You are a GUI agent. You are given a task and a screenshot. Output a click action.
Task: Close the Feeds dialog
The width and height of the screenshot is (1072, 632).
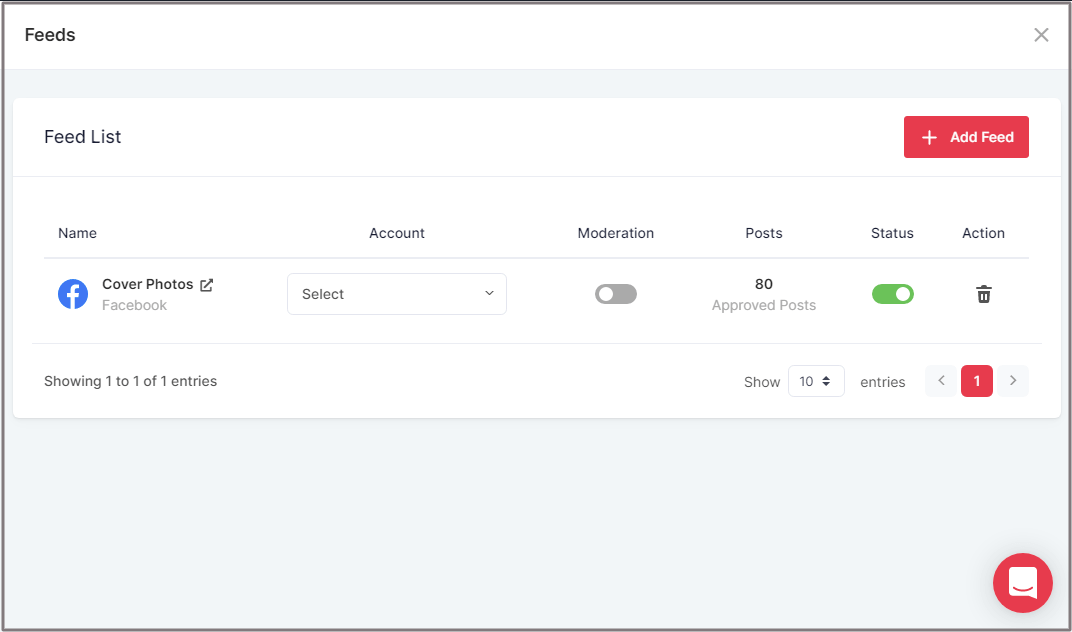pyautogui.click(x=1041, y=35)
